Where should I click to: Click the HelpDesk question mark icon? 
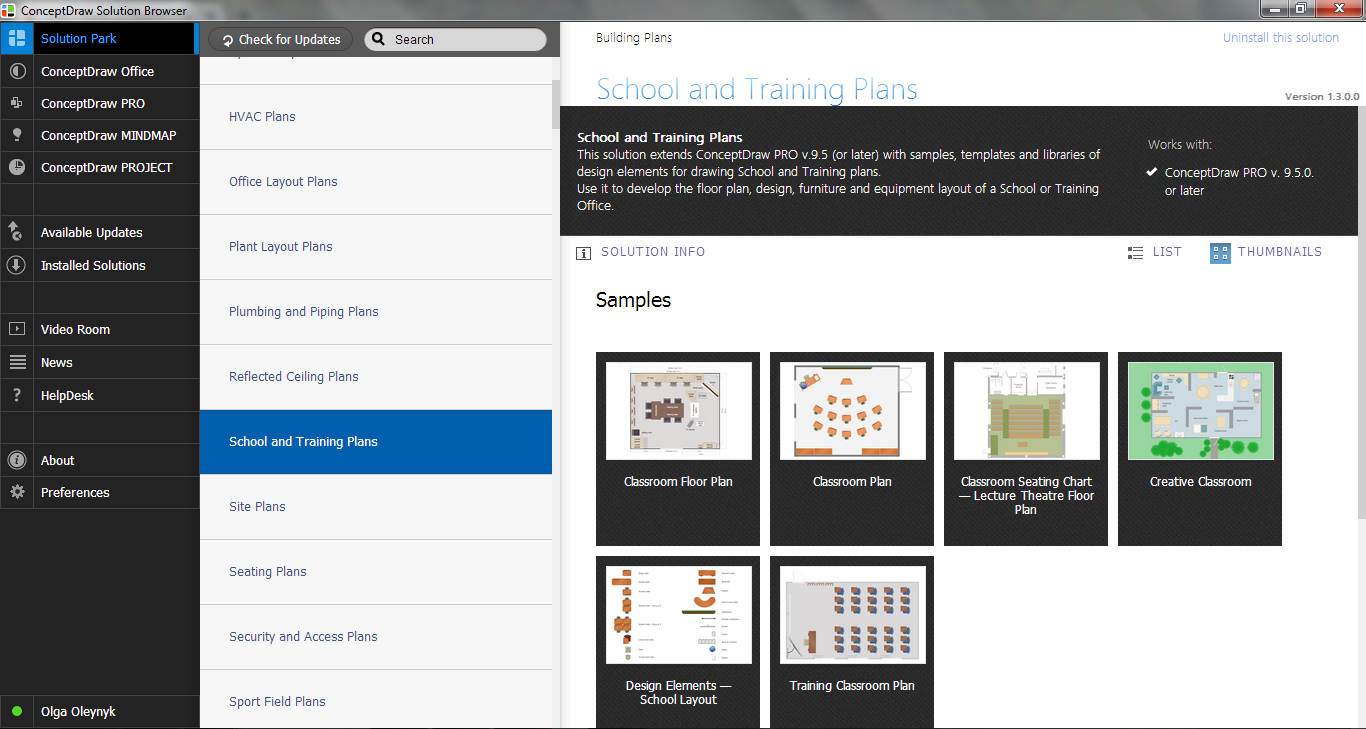click(17, 396)
